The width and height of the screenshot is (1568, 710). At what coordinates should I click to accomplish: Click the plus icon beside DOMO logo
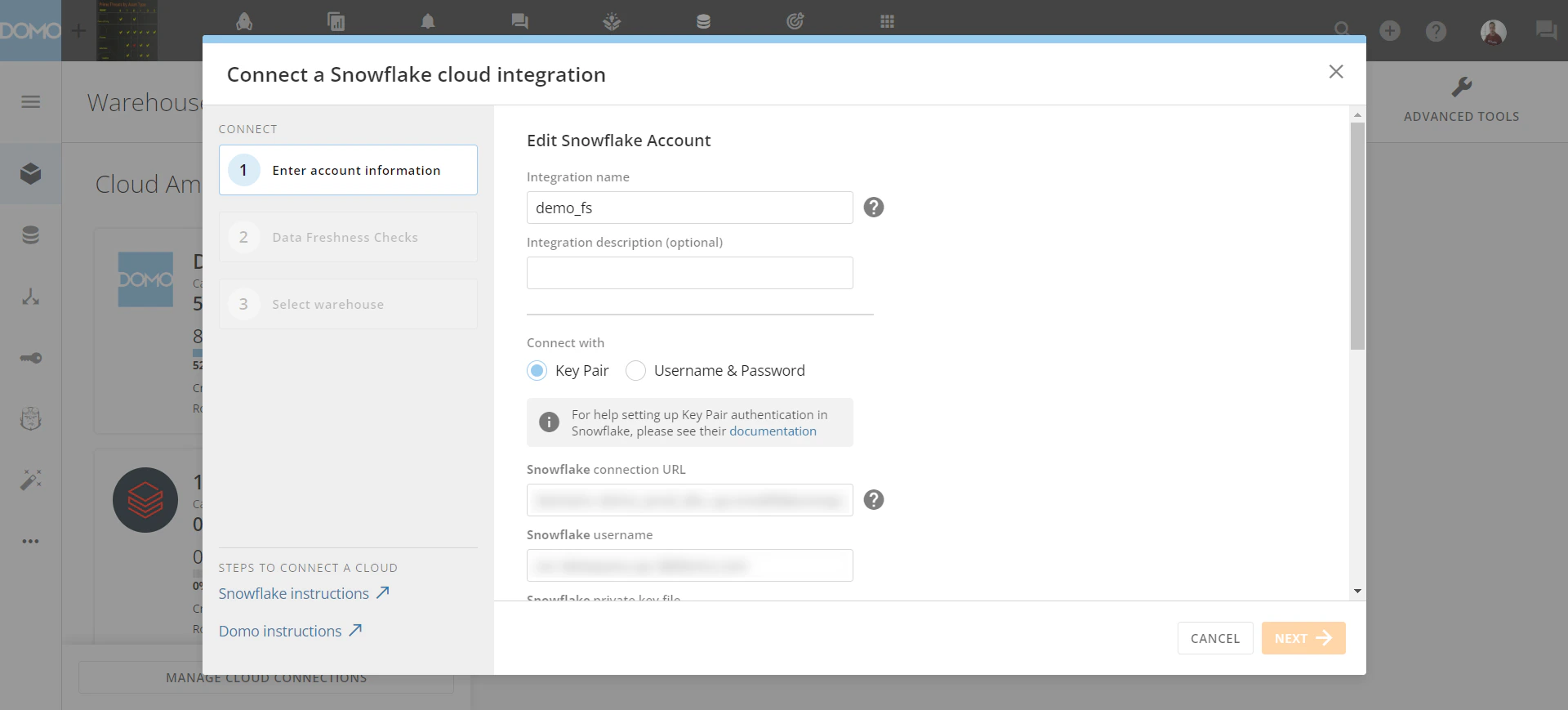click(x=78, y=31)
